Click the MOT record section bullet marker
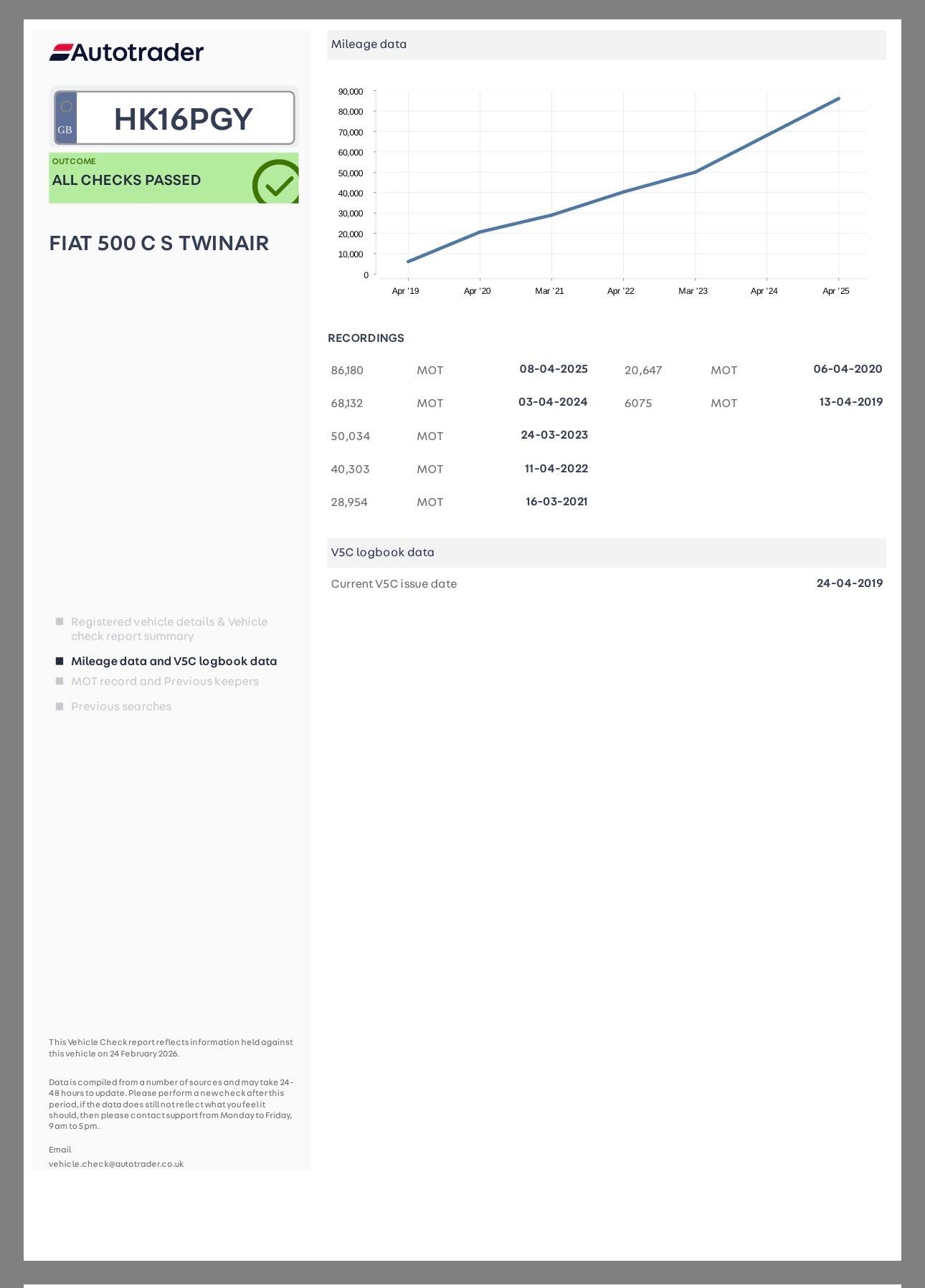The width and height of the screenshot is (925, 1288). point(60,681)
